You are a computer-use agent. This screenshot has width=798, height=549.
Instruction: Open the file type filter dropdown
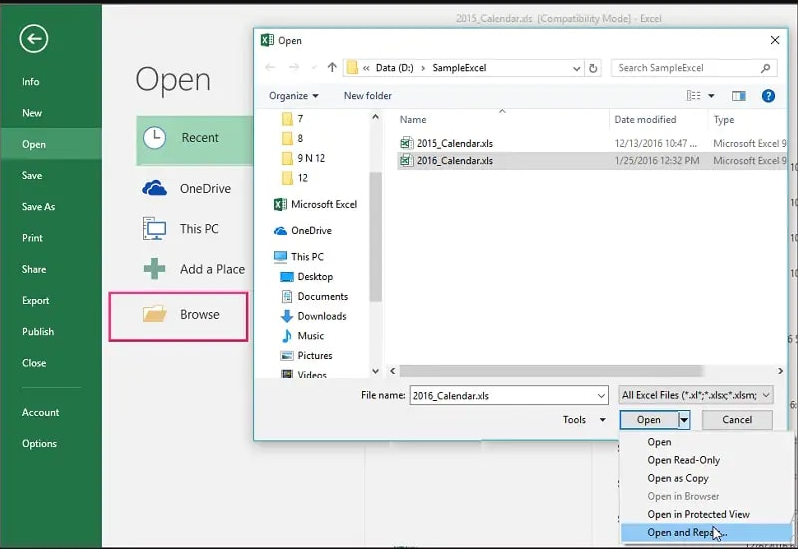pos(696,395)
